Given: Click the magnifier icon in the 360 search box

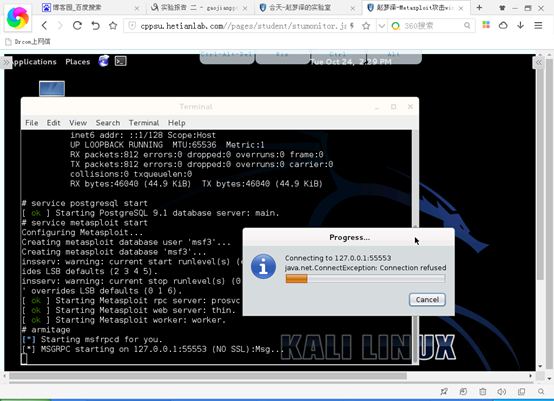Looking at the screenshot, I should [x=467, y=25].
